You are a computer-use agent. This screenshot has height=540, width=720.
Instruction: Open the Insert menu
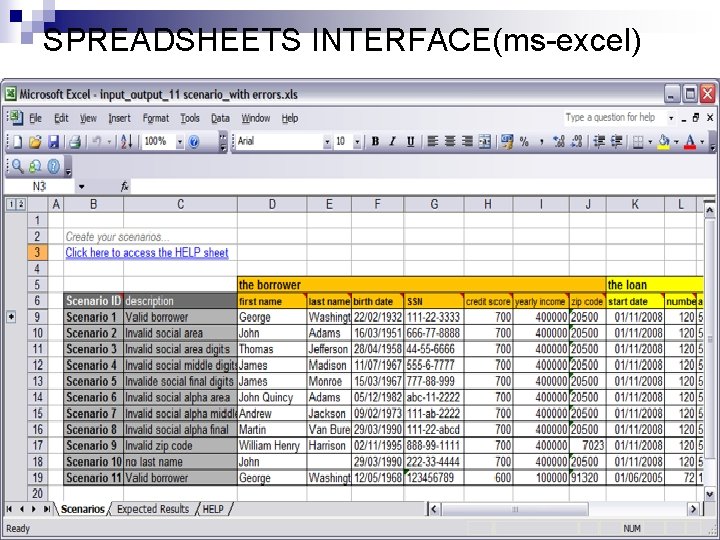coord(119,118)
